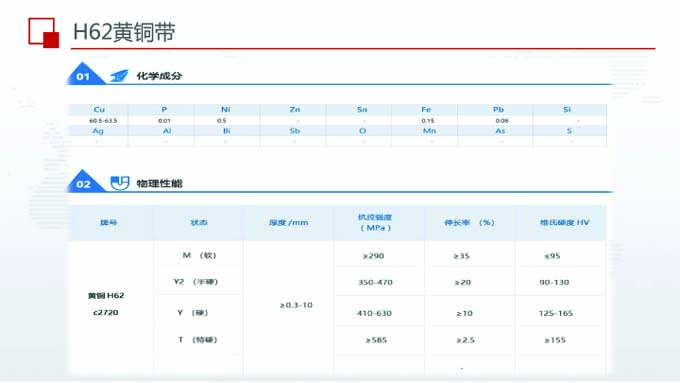Select the Zn column header cell

(294, 110)
